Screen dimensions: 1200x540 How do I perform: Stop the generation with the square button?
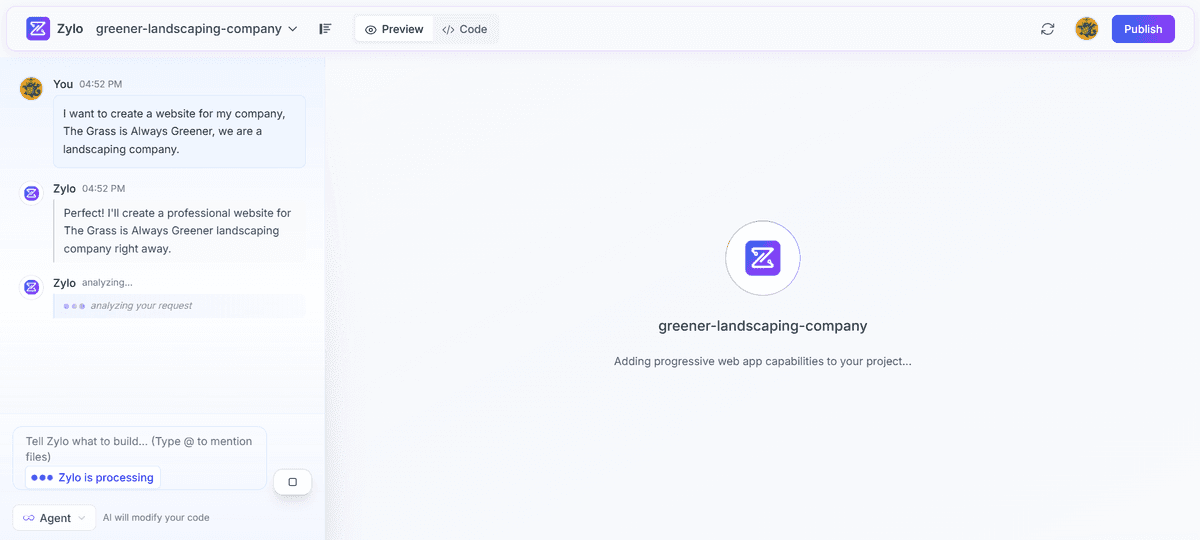[x=292, y=482]
